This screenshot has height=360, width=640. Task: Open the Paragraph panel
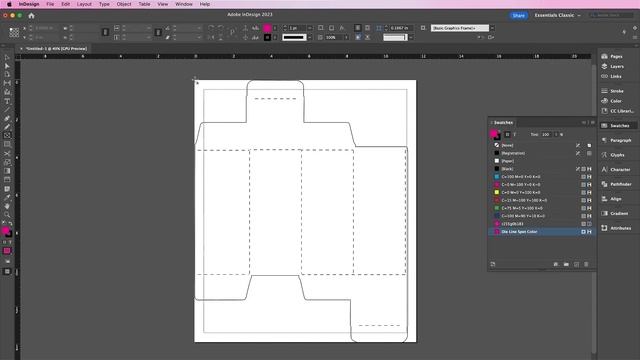618,140
